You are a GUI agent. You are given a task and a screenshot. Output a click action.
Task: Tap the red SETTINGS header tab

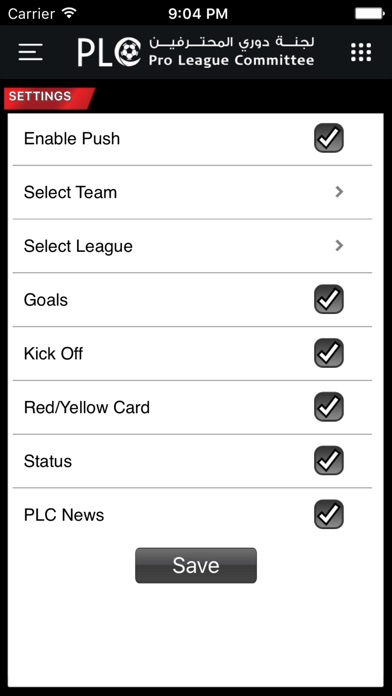pos(49,98)
